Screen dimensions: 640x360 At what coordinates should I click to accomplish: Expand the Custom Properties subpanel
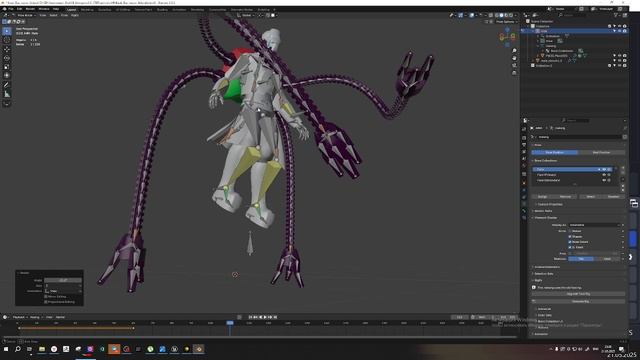549,204
